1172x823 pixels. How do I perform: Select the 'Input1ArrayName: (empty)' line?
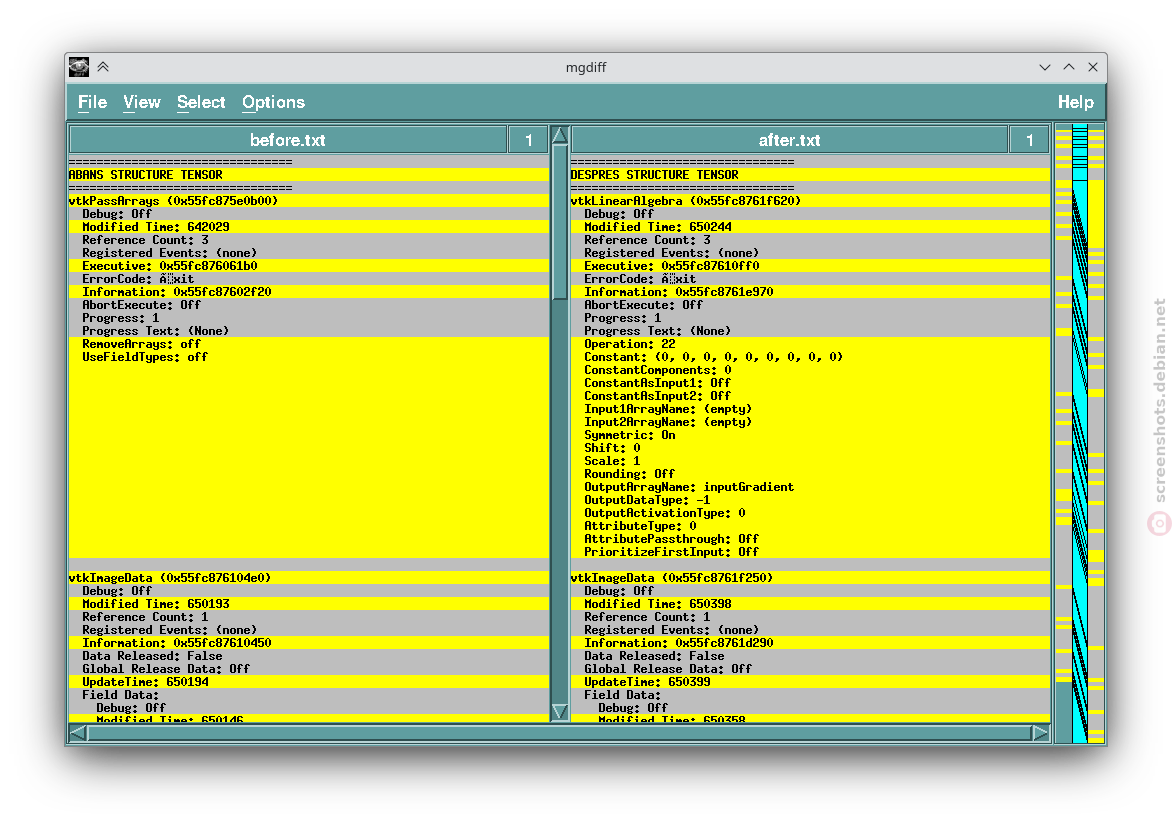coord(810,409)
